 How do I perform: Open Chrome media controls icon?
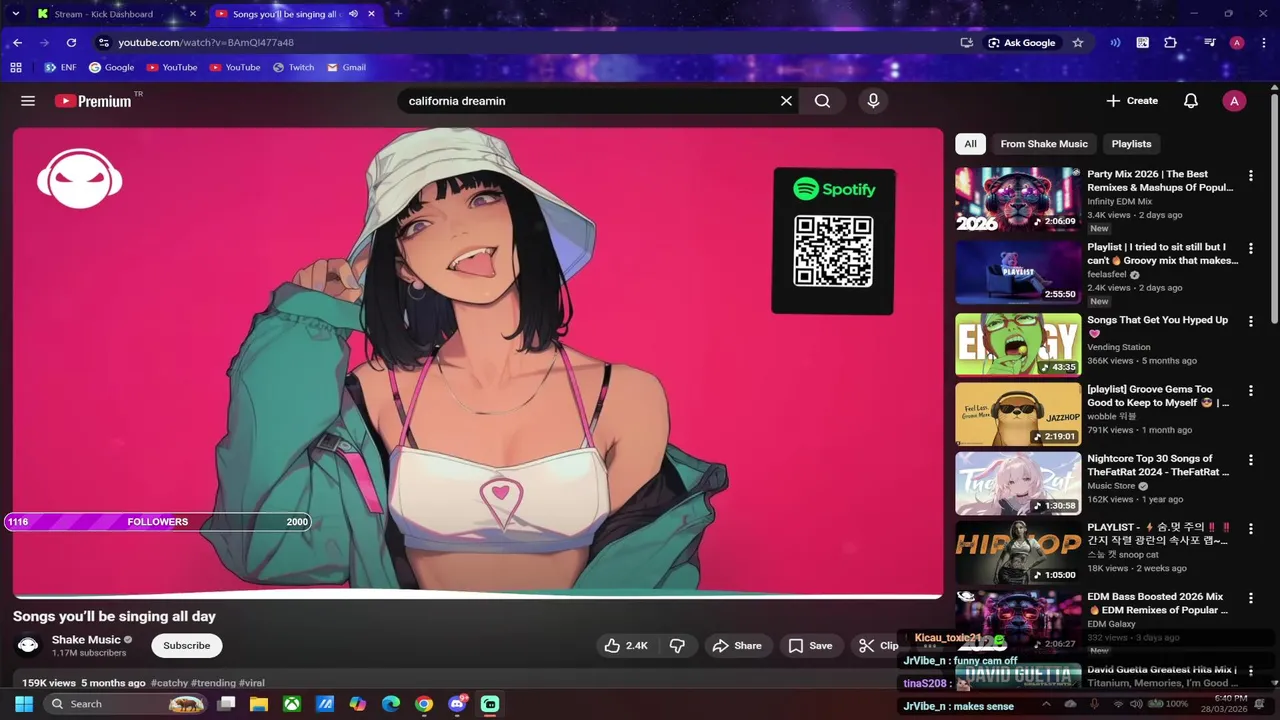click(x=1209, y=43)
